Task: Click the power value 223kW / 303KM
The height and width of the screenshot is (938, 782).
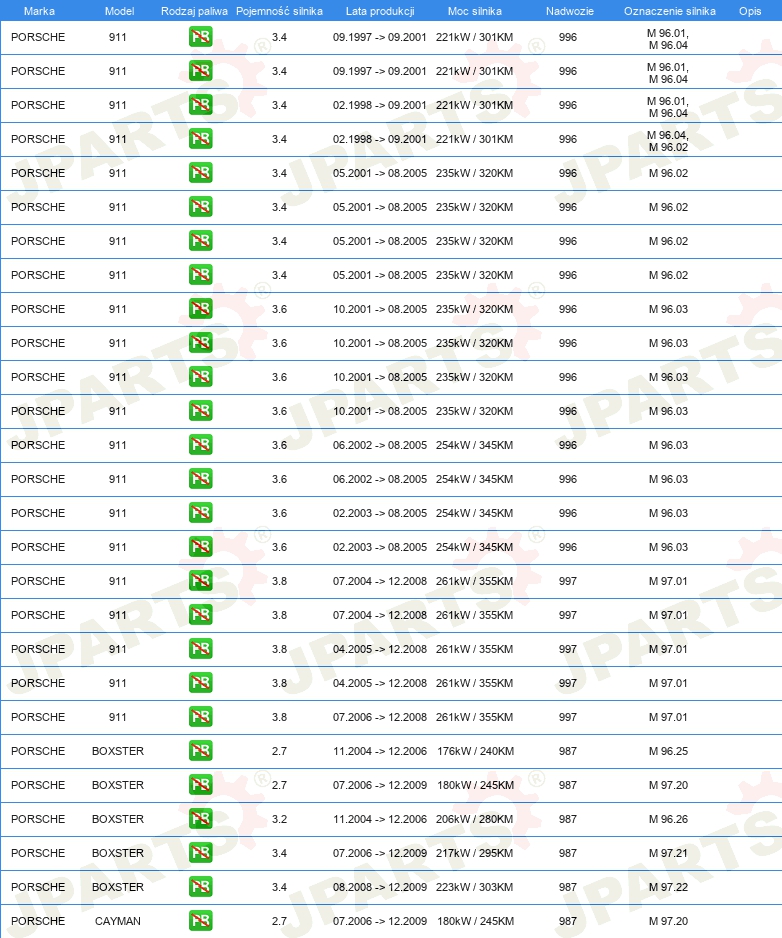Action: coord(474,887)
